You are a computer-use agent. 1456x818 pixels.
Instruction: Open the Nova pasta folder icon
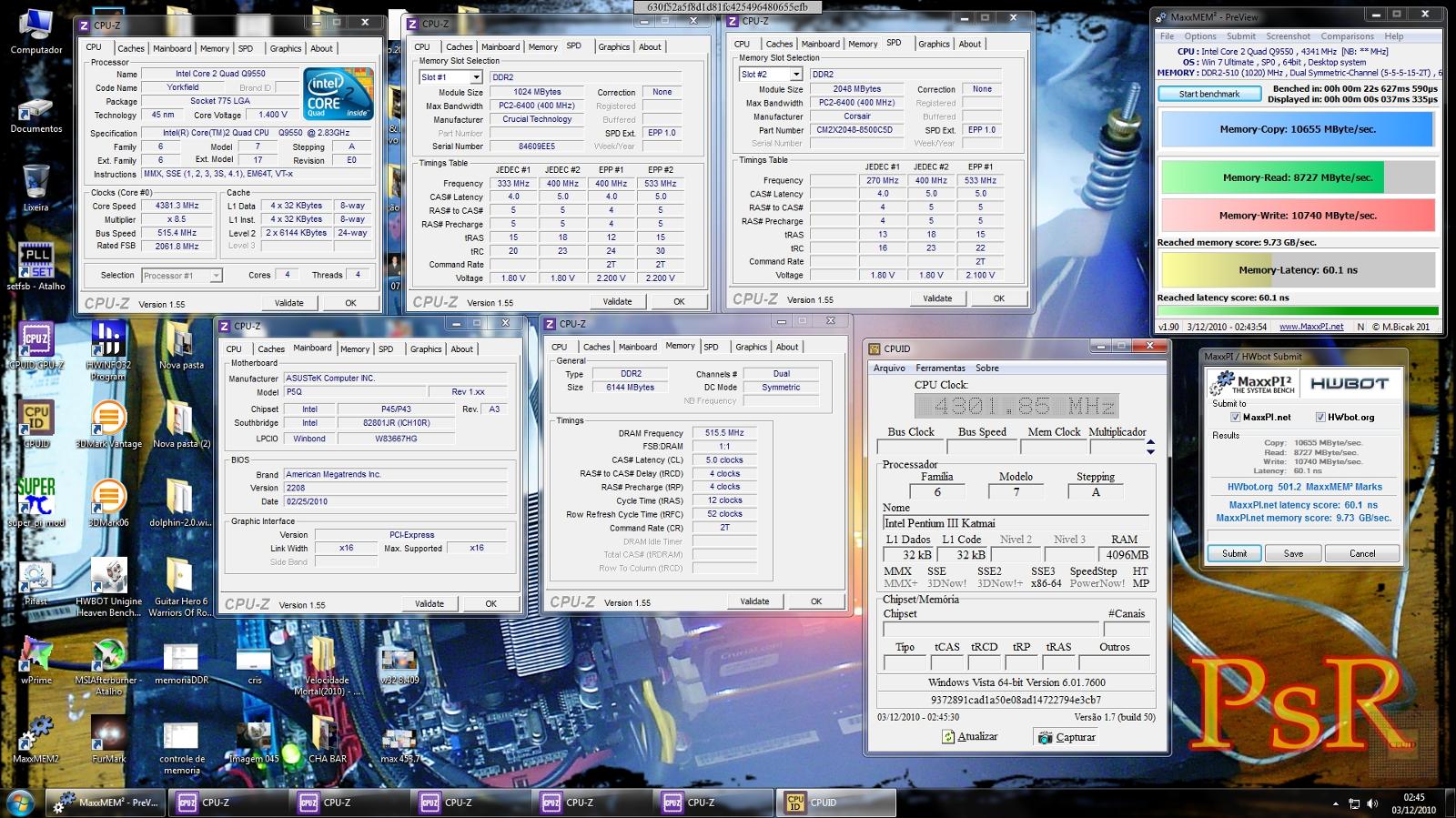(181, 346)
